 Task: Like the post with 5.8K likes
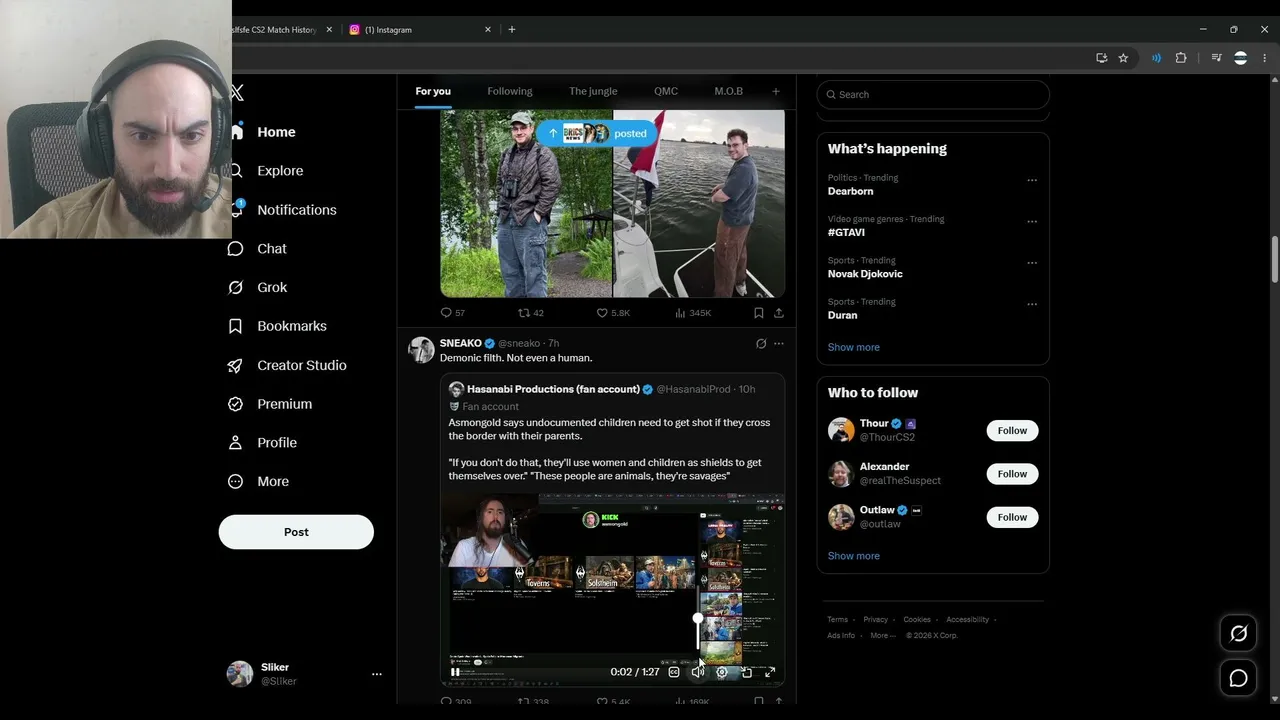point(613,313)
